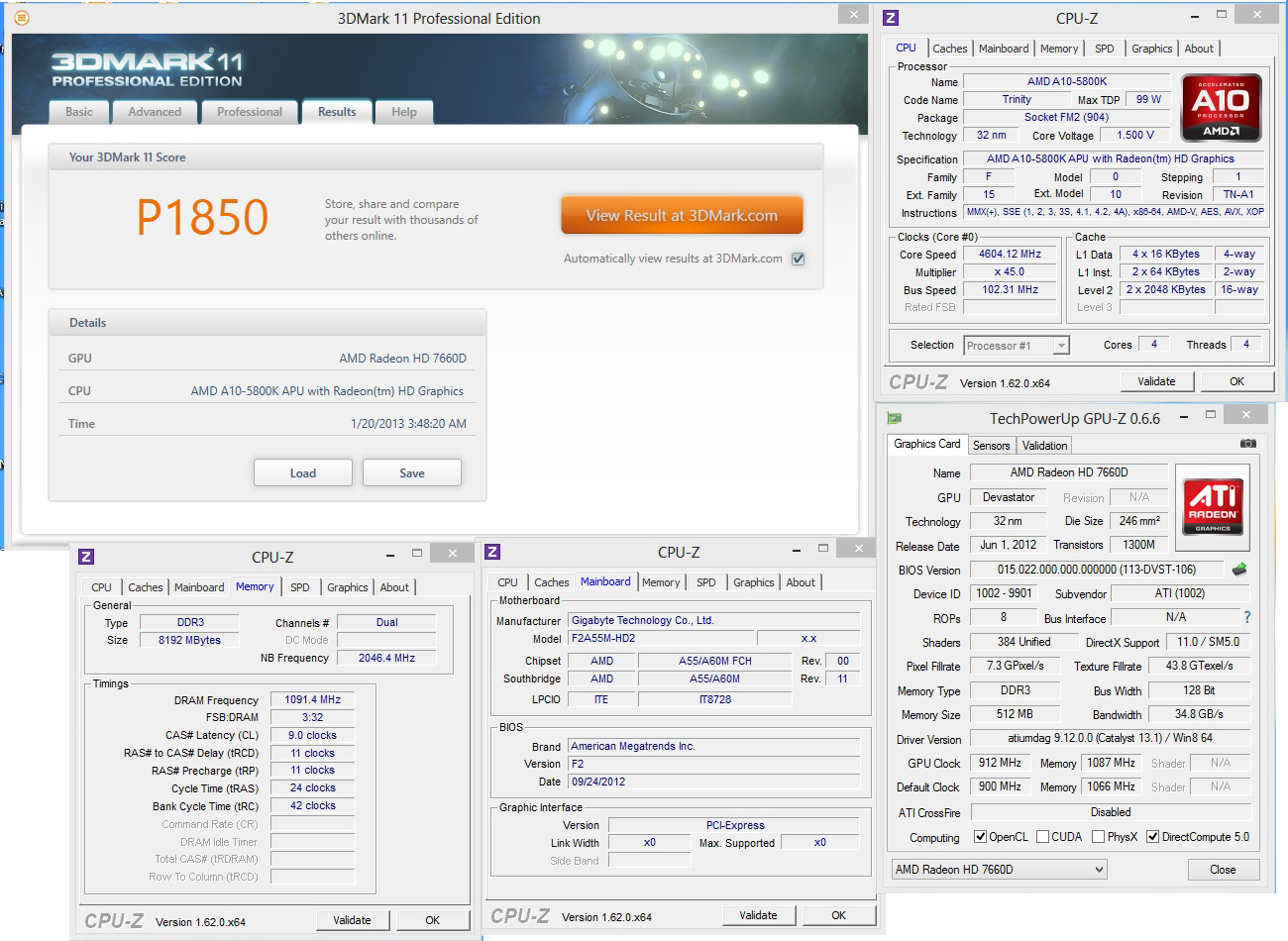Toggle the CUDA checkbox in GPU-Z

(1042, 837)
